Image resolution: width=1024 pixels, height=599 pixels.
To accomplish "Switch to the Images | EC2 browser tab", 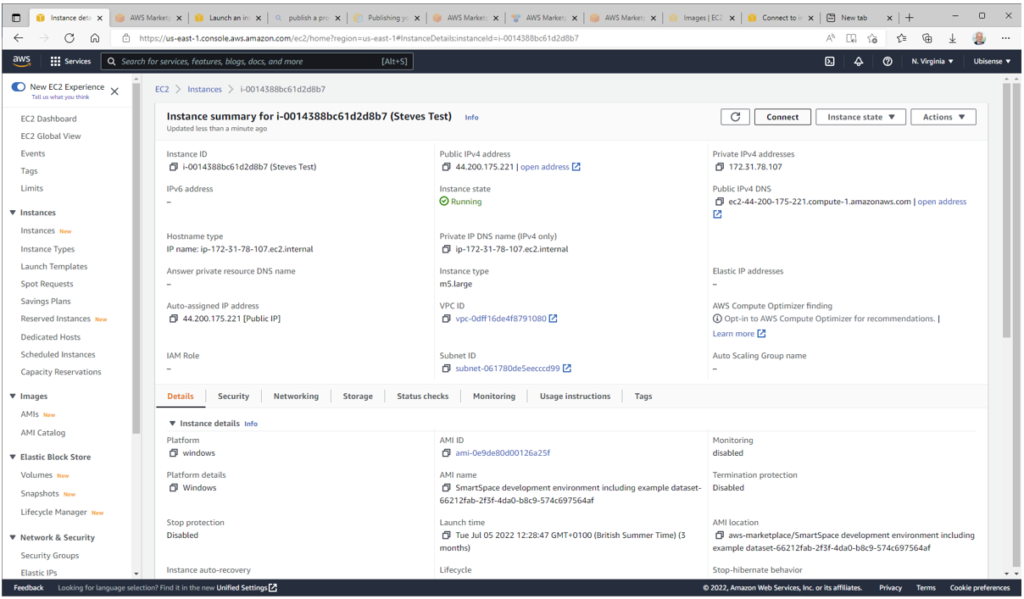I will coord(703,18).
